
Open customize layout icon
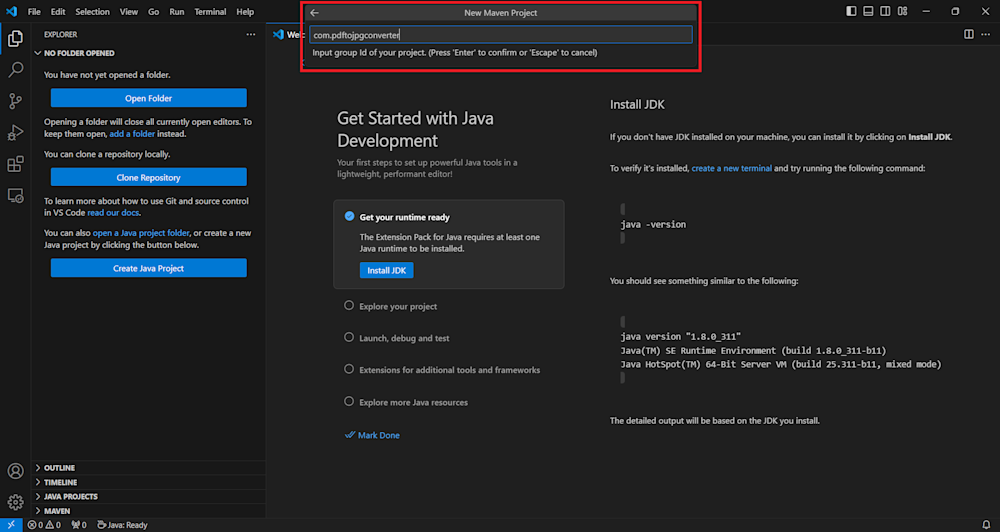902,11
